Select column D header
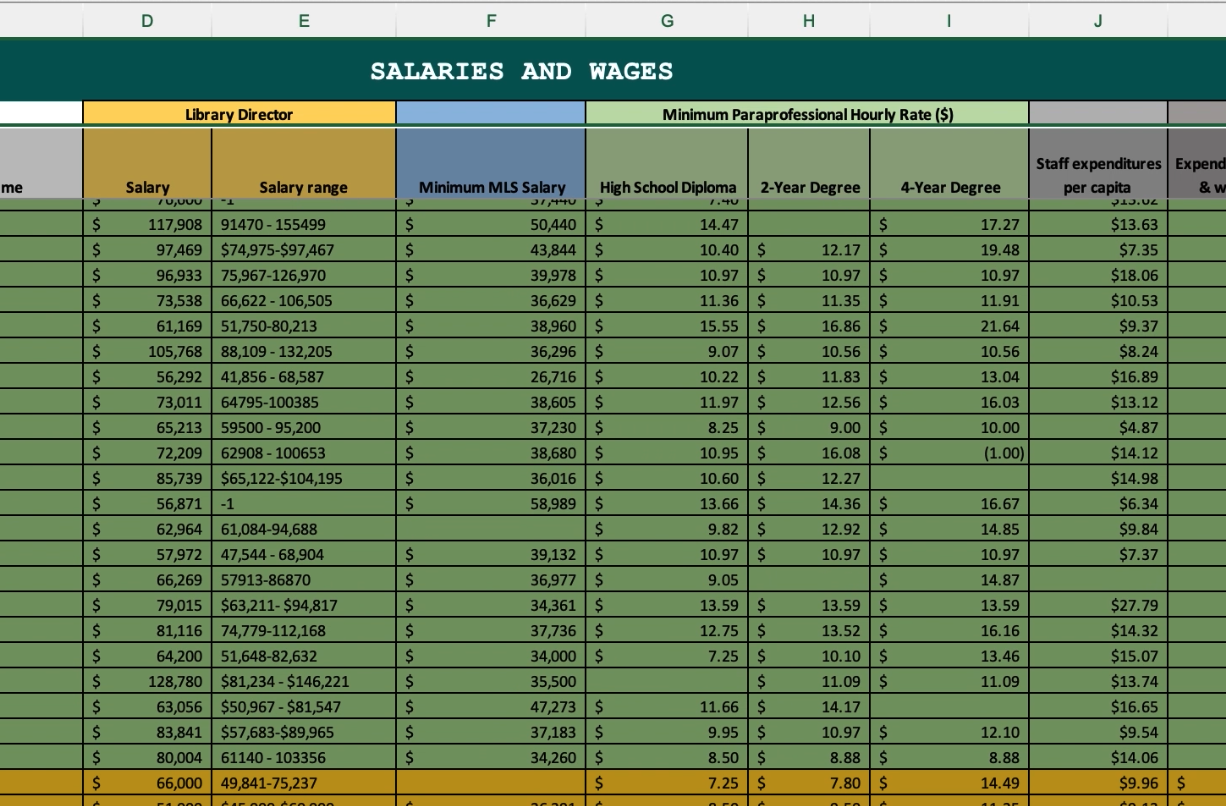The height and width of the screenshot is (806, 1226). (x=147, y=19)
